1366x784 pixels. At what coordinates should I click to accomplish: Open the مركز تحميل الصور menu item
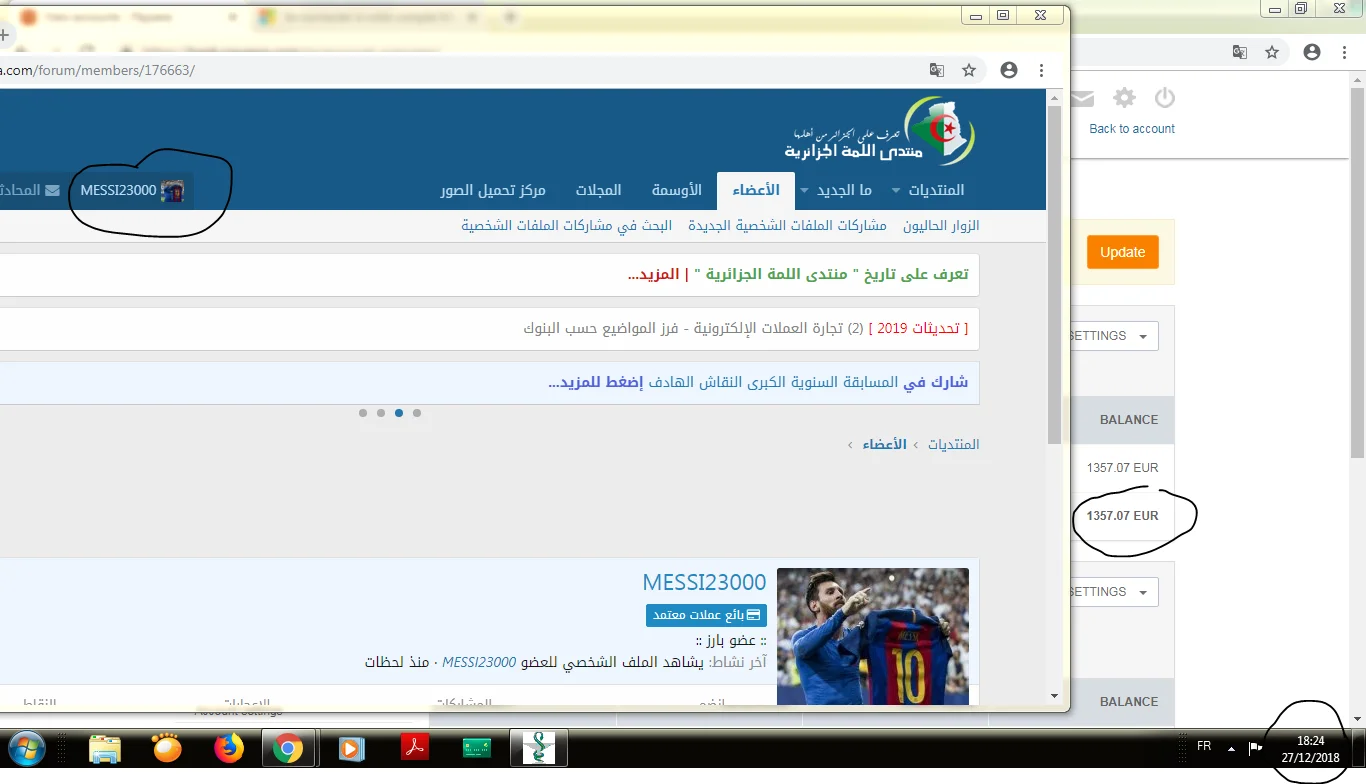493,190
